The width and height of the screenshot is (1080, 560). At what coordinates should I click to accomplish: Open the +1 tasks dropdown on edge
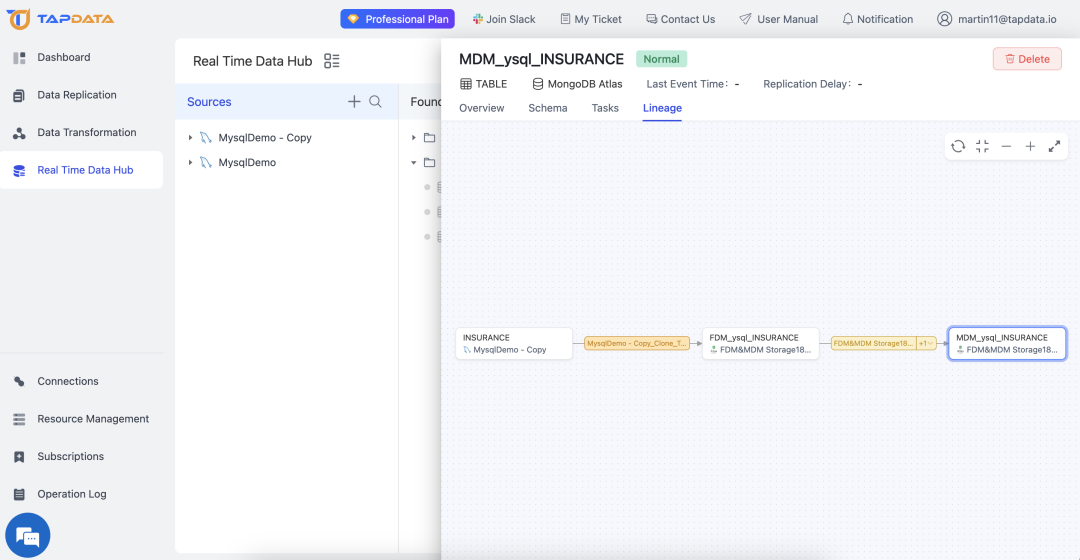pos(926,343)
